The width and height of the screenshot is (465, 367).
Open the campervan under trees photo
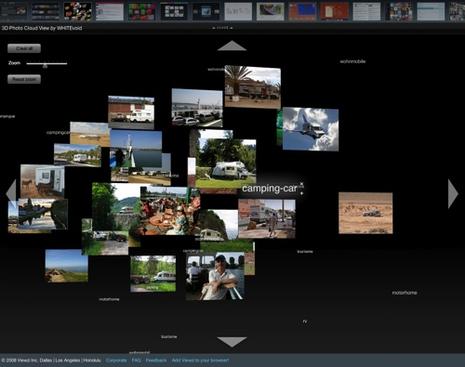(226, 163)
